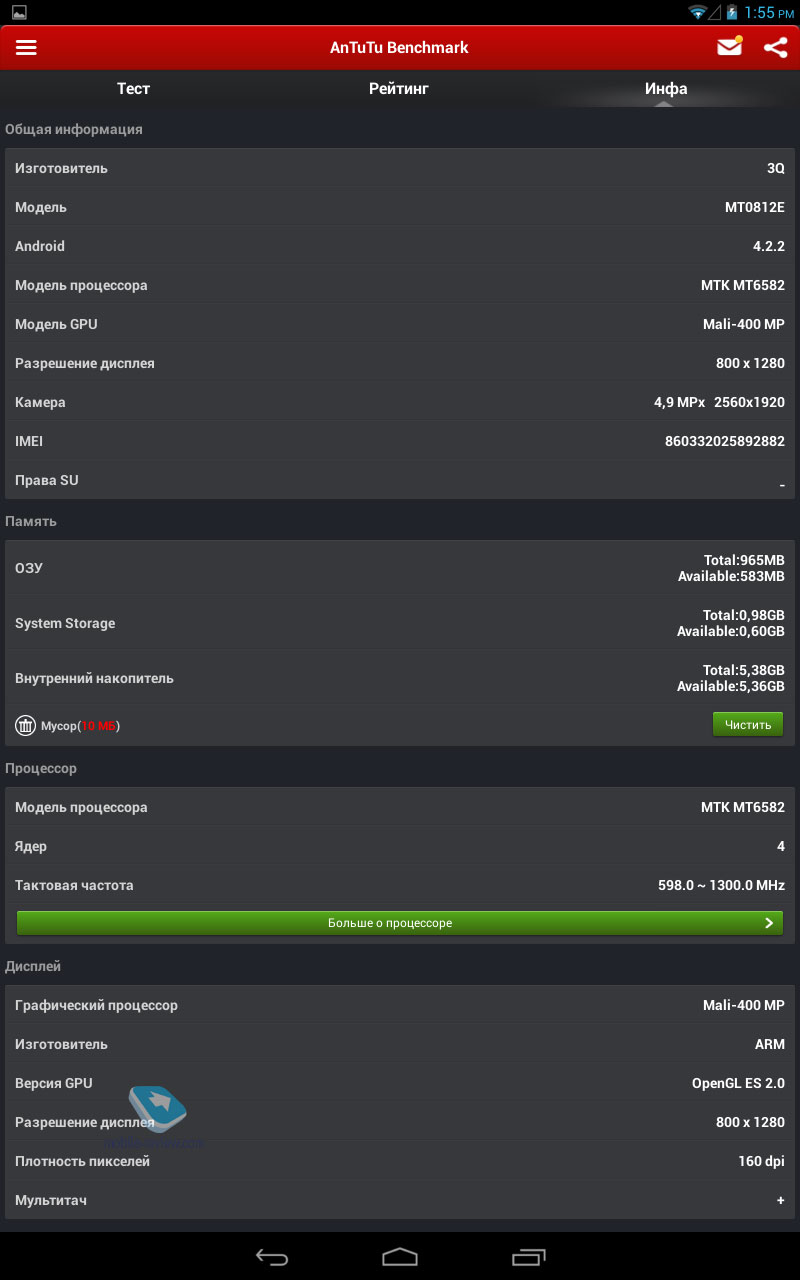Click the green Чистить button
The image size is (800, 1280).
pos(748,725)
